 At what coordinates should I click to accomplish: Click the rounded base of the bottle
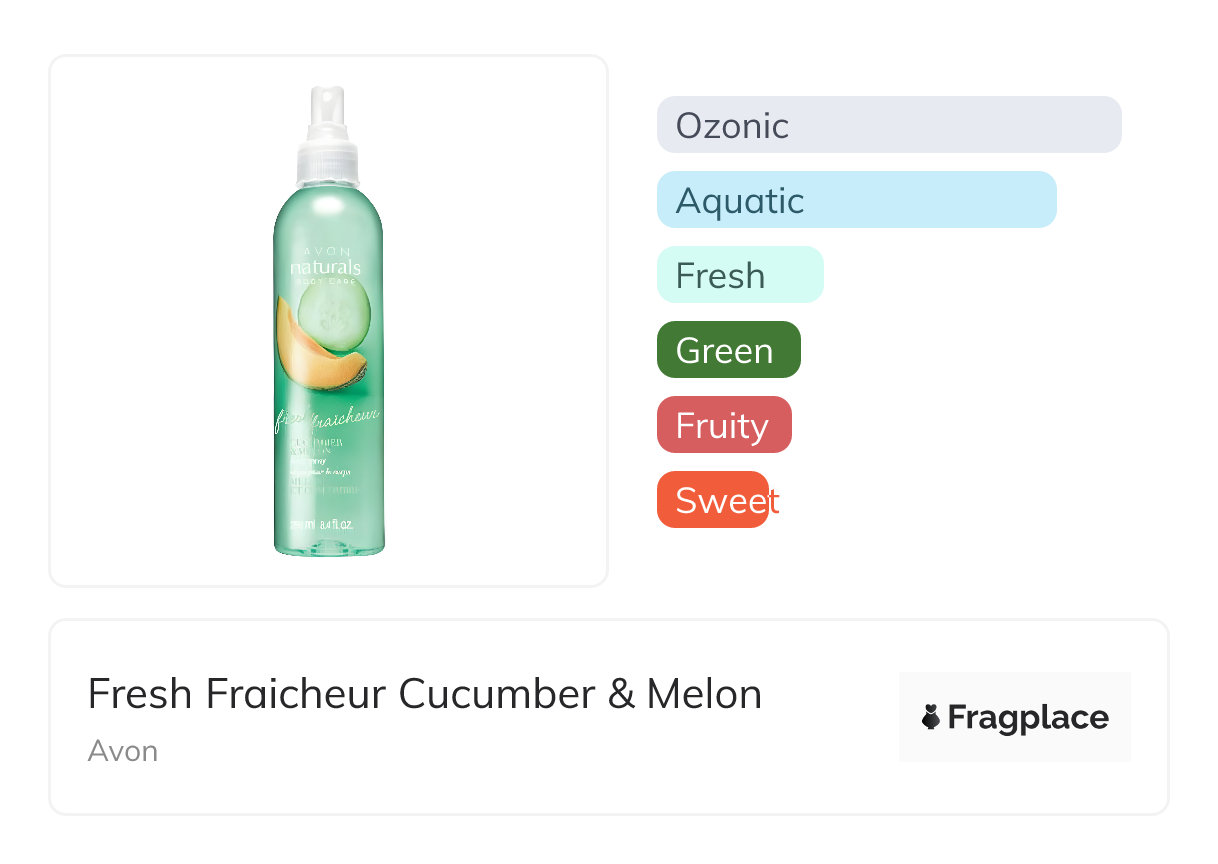(328, 545)
